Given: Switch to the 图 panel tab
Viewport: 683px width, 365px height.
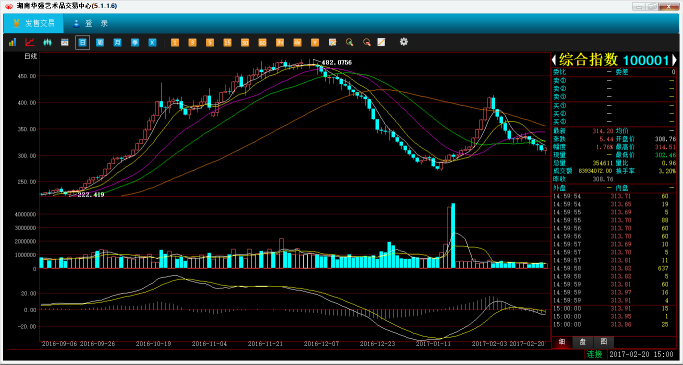Looking at the screenshot, I should coord(604,342).
